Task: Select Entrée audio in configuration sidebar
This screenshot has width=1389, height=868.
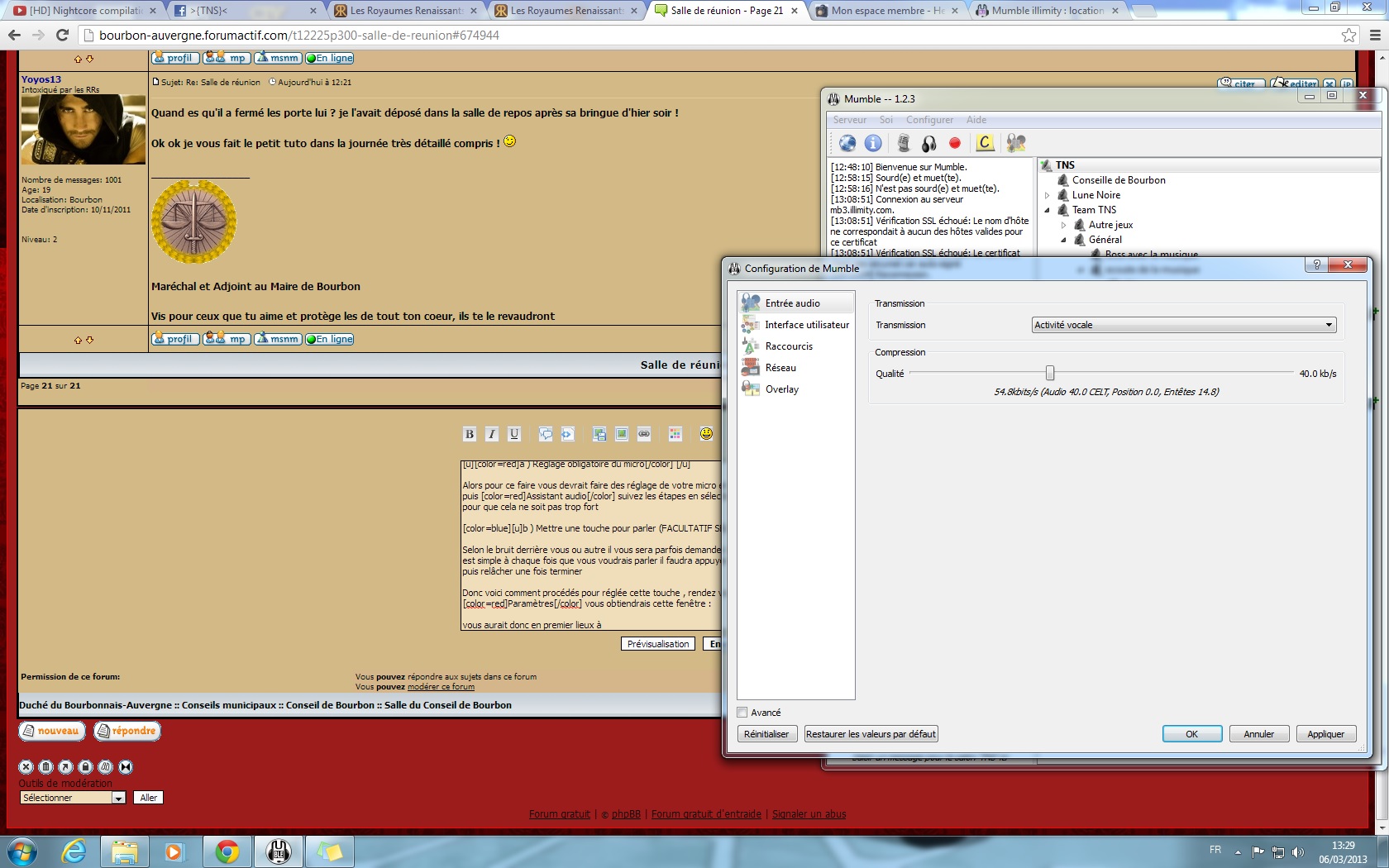Action: click(796, 303)
